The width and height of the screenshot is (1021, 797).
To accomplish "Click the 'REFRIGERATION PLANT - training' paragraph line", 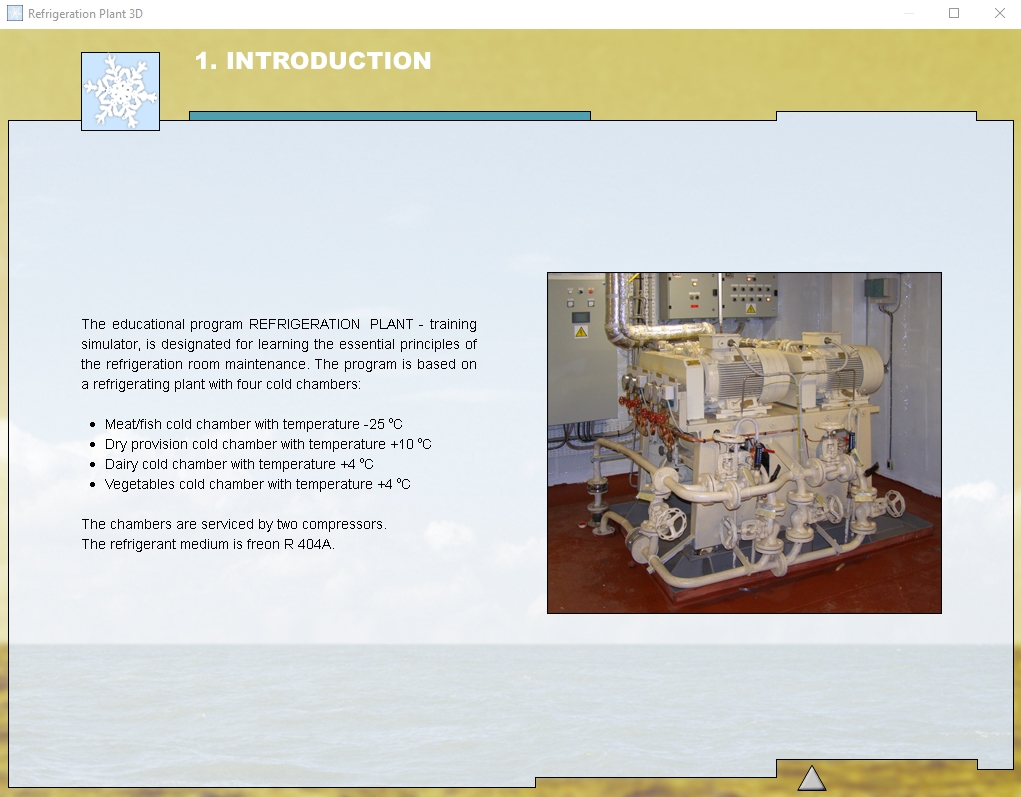I will 279,324.
